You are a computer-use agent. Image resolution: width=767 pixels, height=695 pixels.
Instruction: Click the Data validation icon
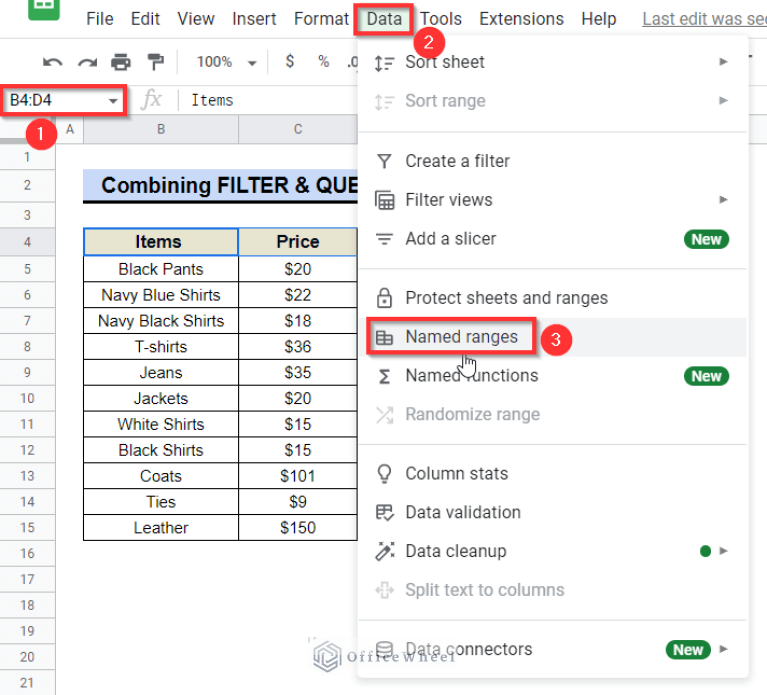tap(384, 513)
